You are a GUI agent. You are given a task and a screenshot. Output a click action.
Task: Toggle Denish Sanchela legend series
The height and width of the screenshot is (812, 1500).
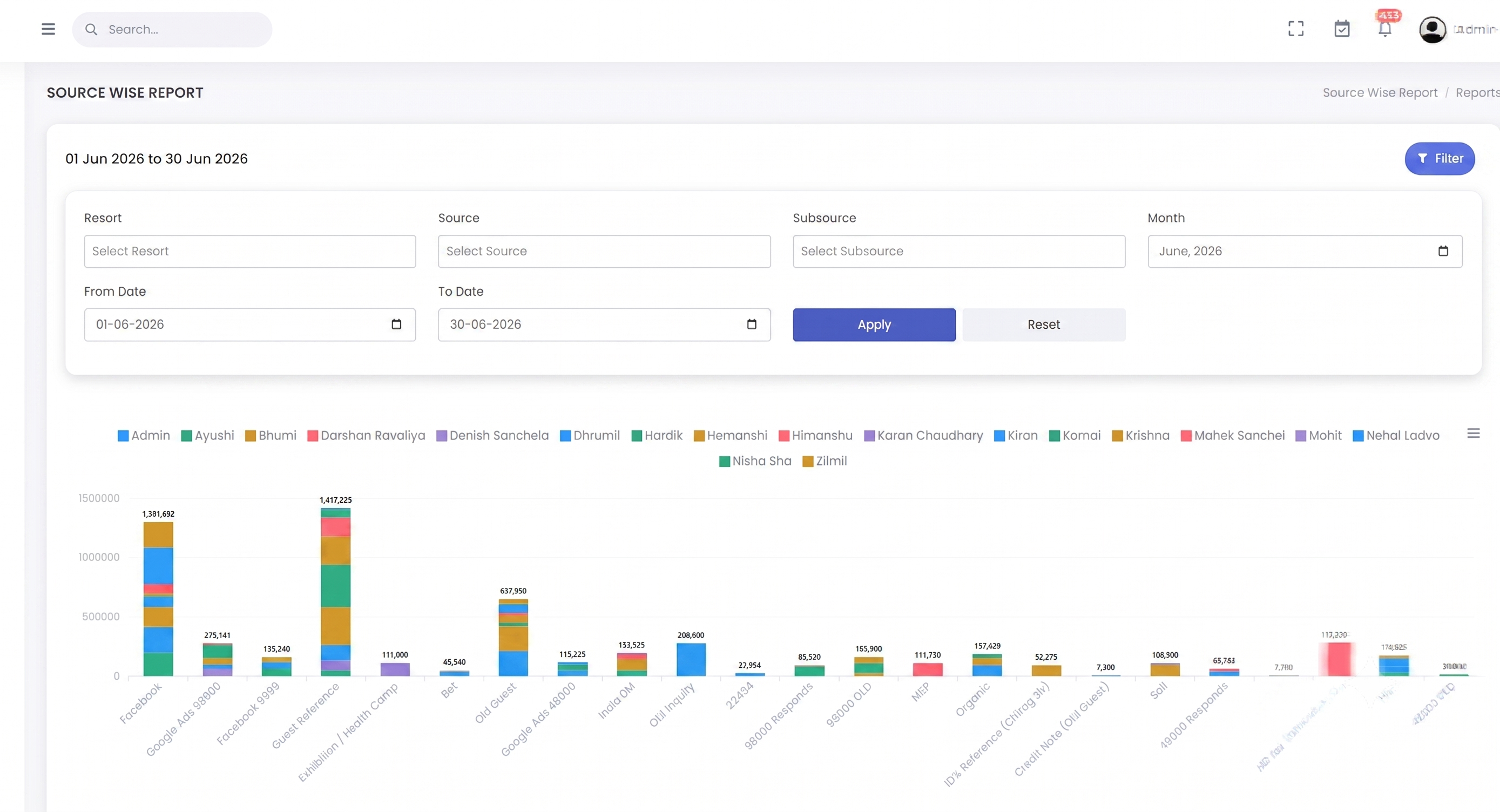click(x=492, y=435)
